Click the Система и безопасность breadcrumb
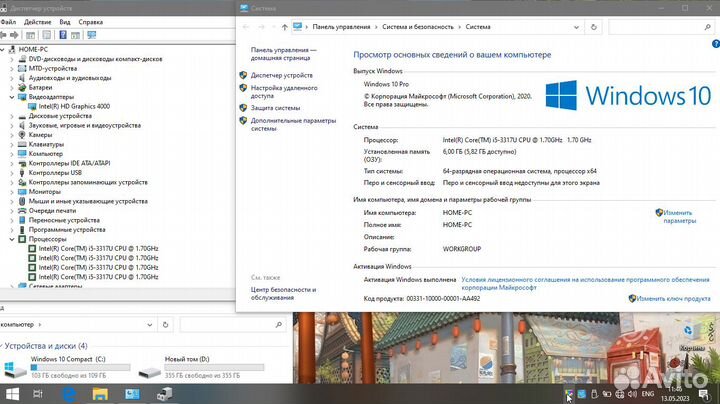The image size is (720, 404). coord(418,27)
